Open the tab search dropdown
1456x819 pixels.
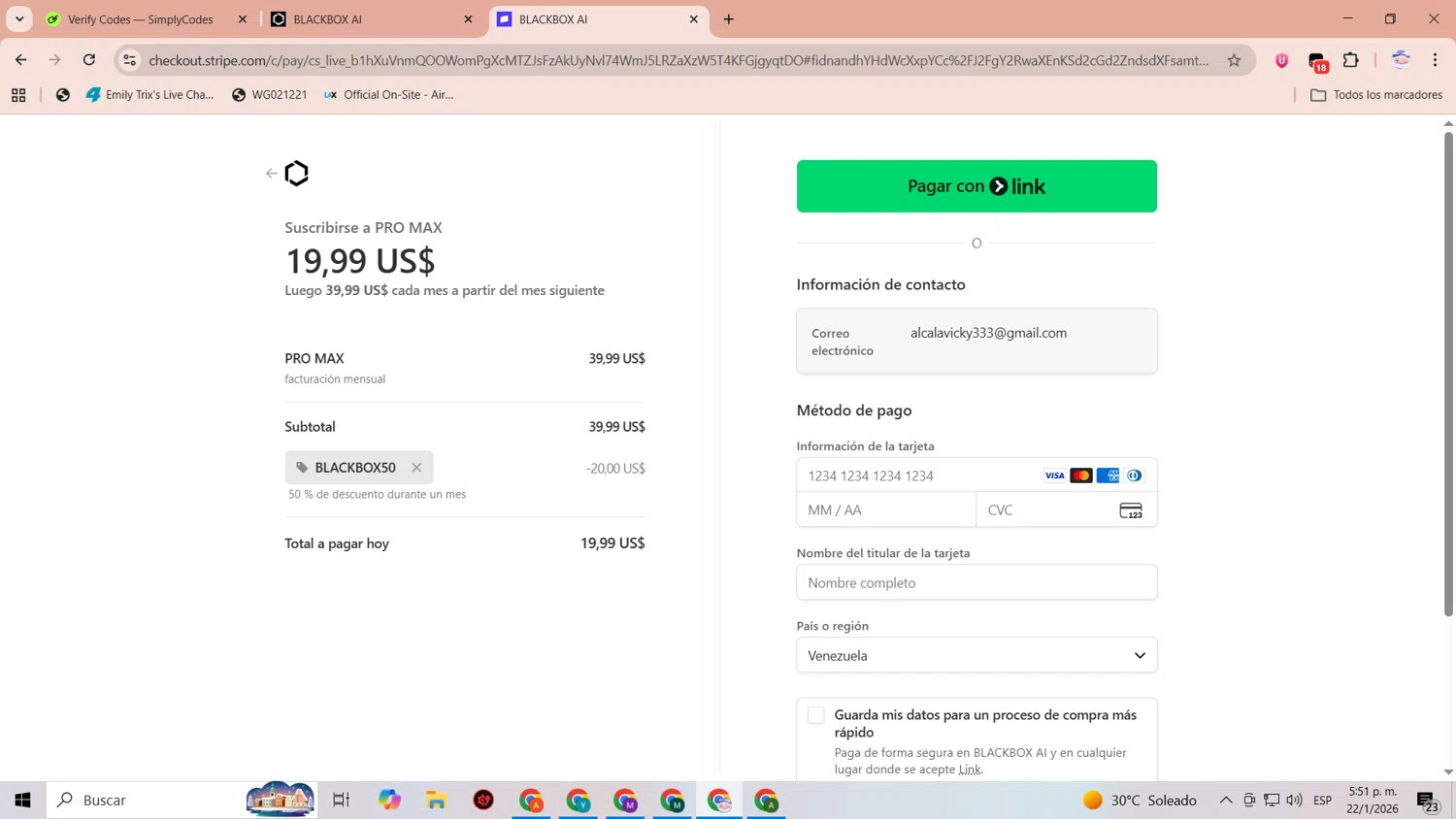[19, 19]
